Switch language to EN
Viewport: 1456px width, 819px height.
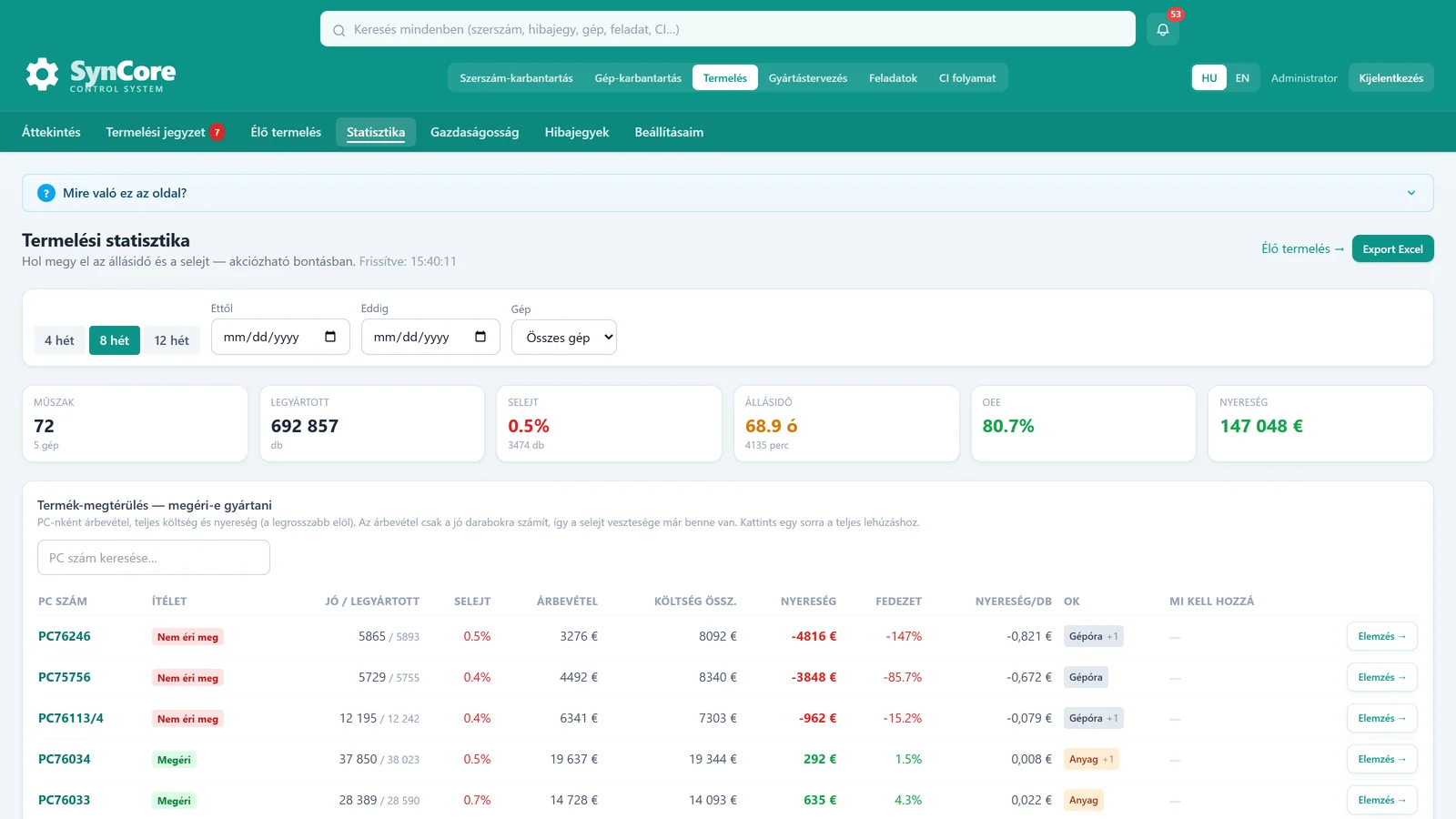click(x=1242, y=78)
